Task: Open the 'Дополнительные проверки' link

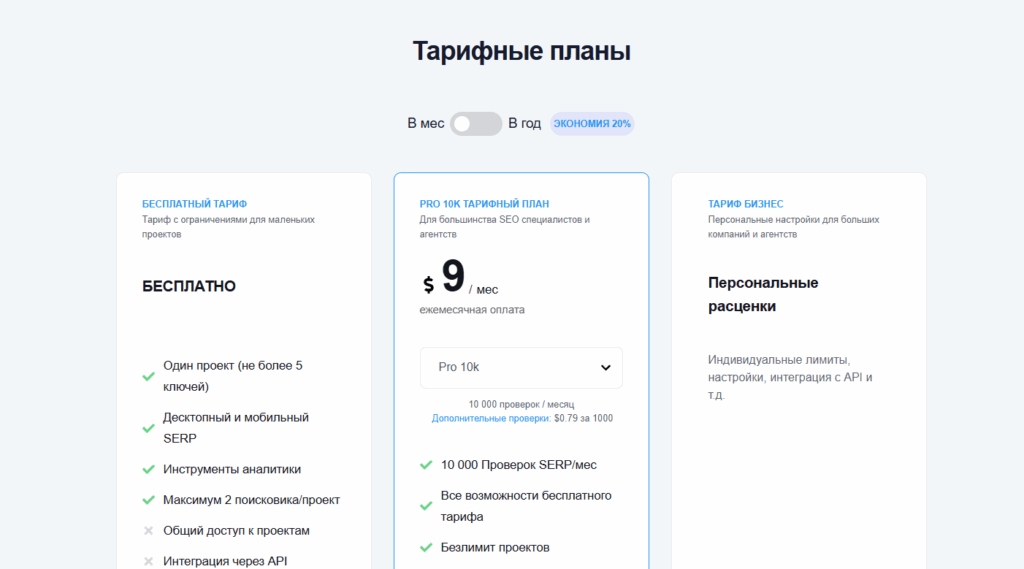Action: pyautogui.click(x=490, y=418)
